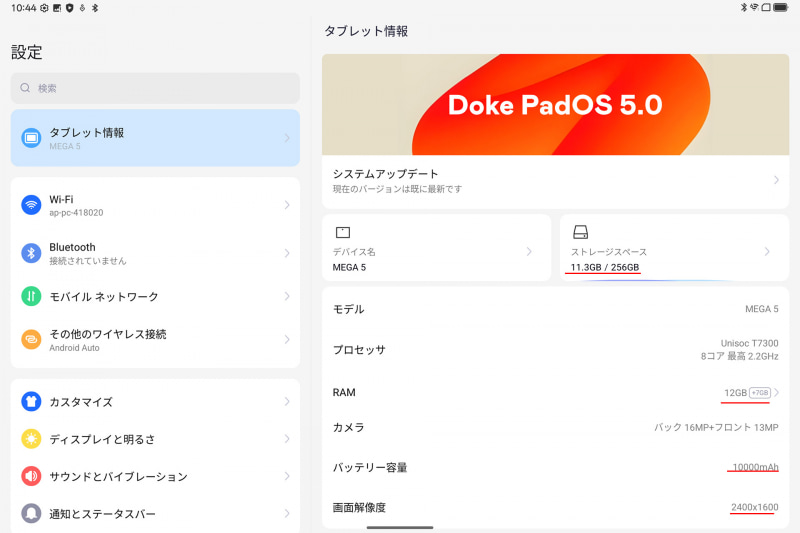Expand the システムアップデート chevron

[x=776, y=180]
